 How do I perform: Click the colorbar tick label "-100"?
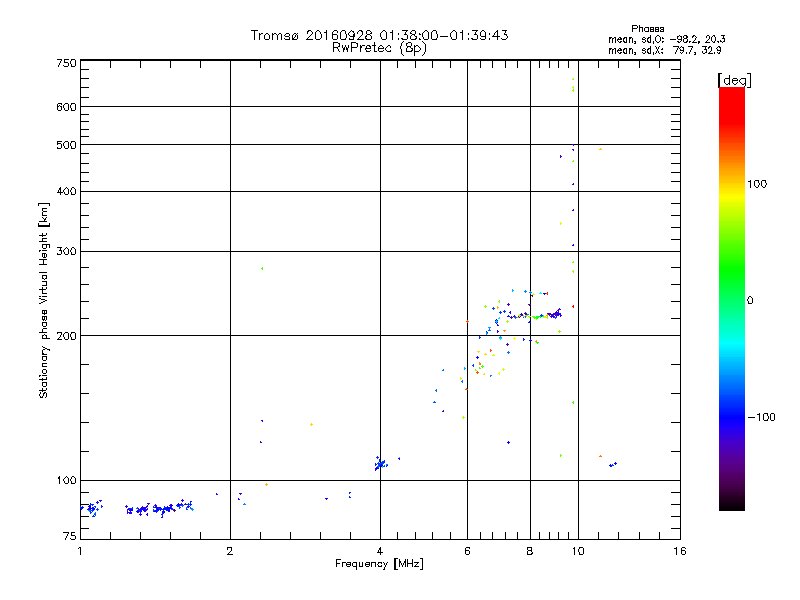[761, 417]
